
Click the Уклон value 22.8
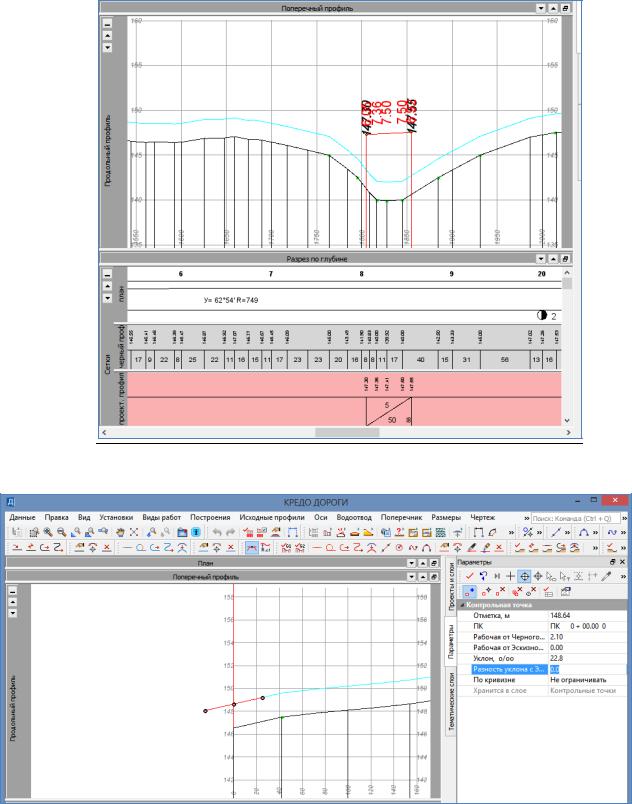587,658
